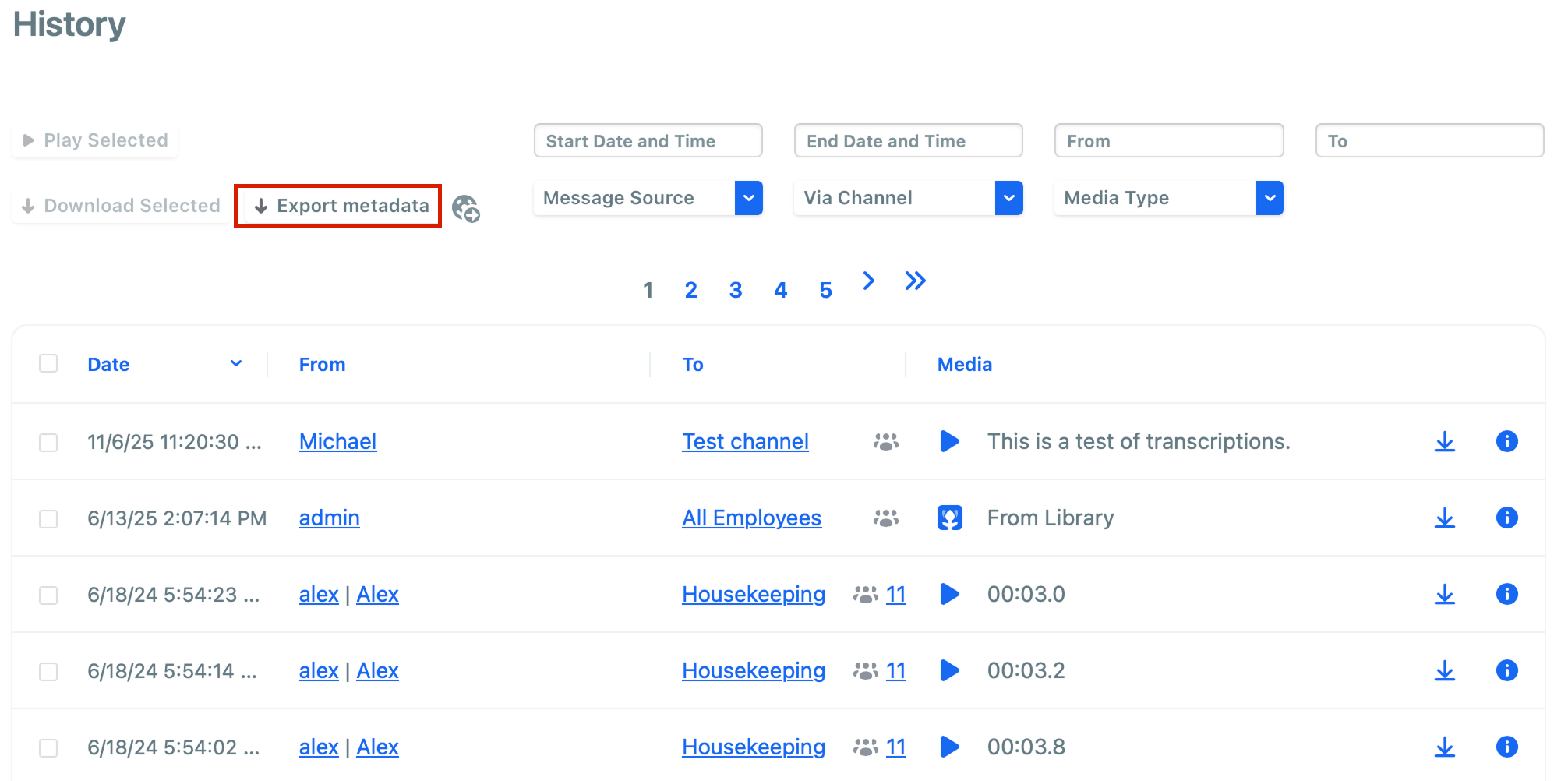Click the group icon beside Test channel

tap(886, 442)
